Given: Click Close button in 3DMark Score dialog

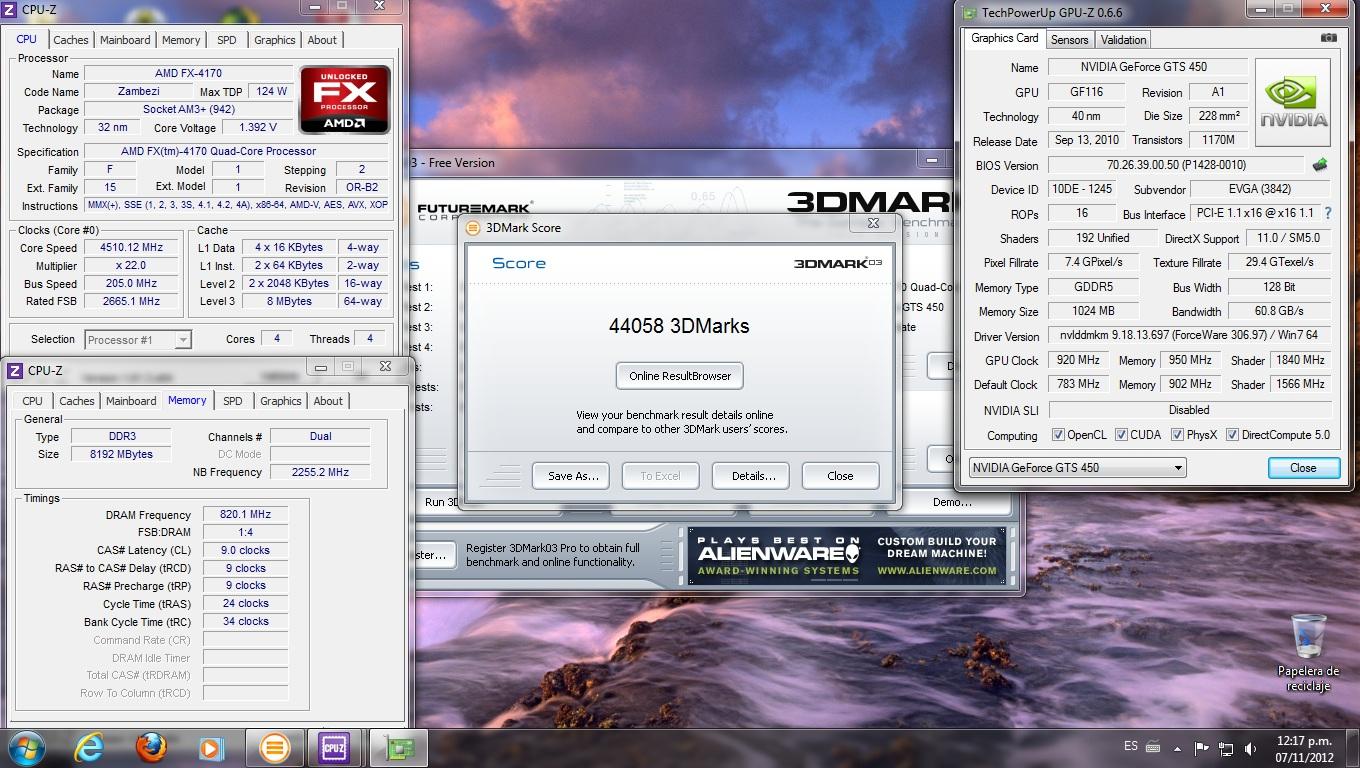Looking at the screenshot, I should [840, 476].
